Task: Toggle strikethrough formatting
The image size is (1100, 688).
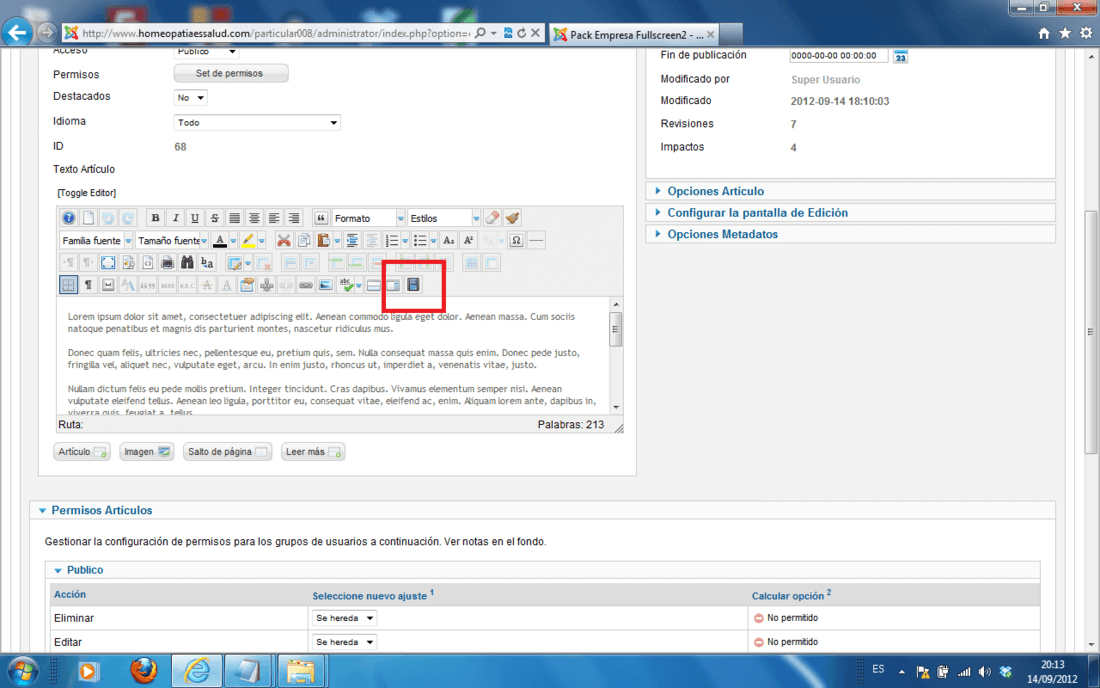Action: pos(215,218)
